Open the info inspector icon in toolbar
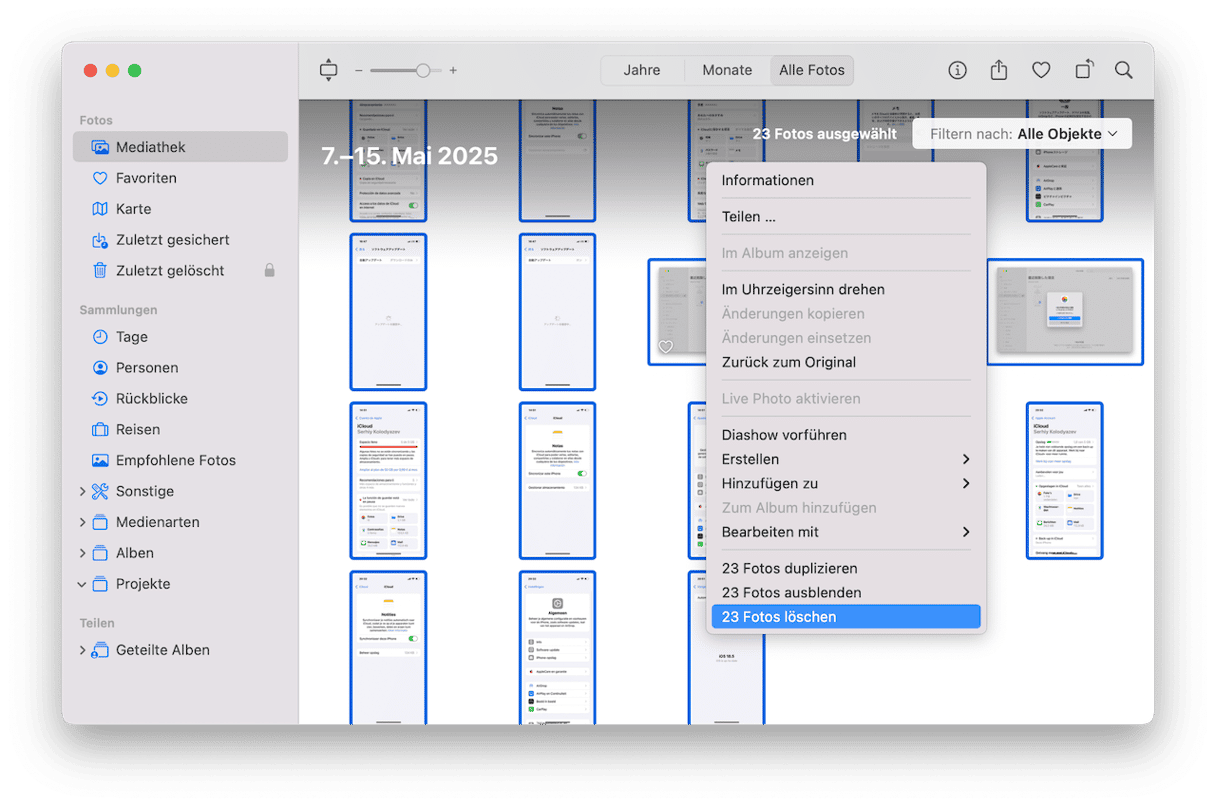Screen dimensions: 1216x806 click(x=957, y=70)
